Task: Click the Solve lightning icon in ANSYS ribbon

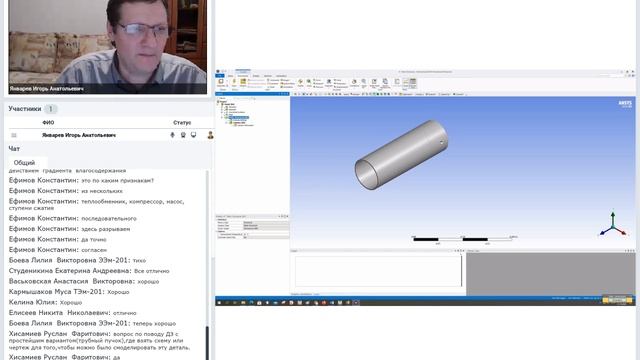Action: tap(234, 82)
